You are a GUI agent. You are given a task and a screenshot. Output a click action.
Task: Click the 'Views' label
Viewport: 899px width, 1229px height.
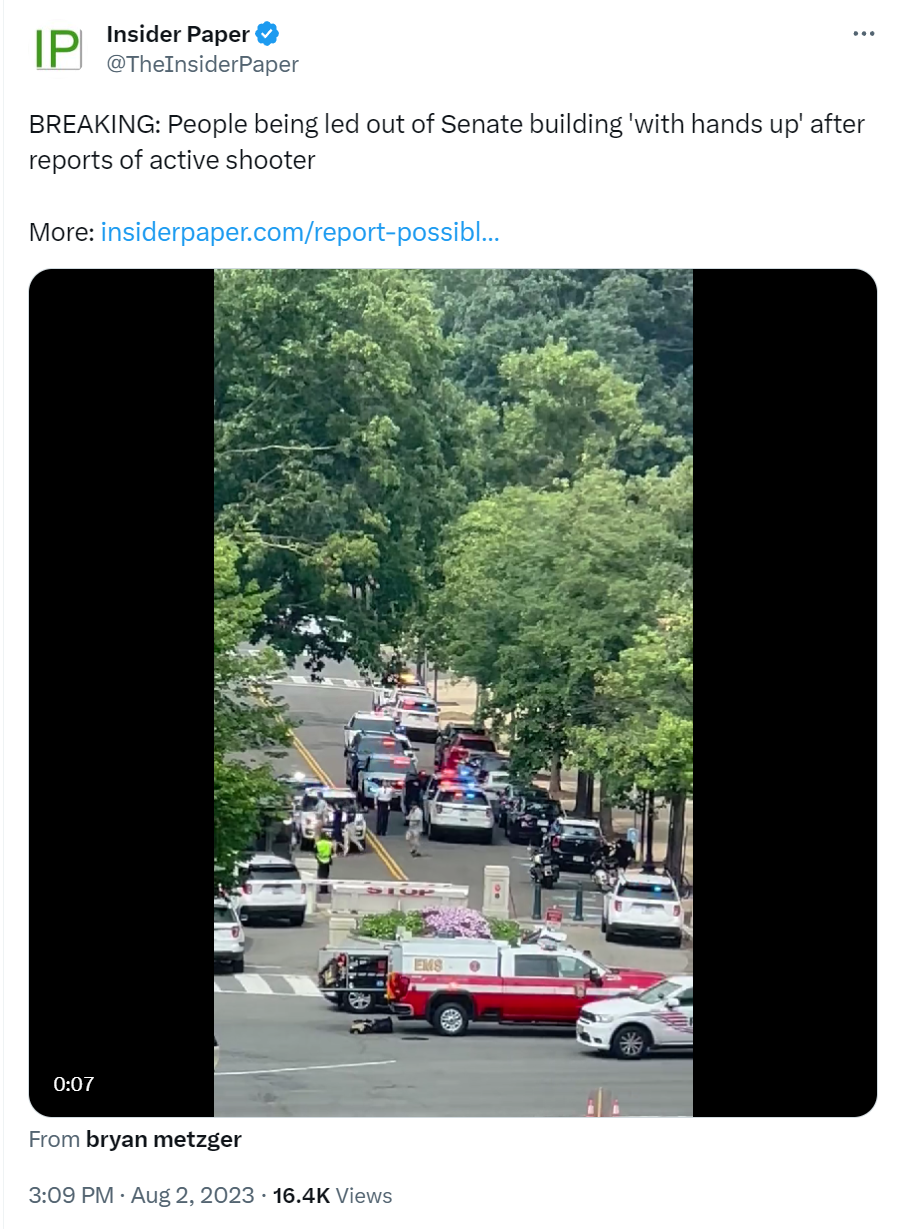[364, 1195]
